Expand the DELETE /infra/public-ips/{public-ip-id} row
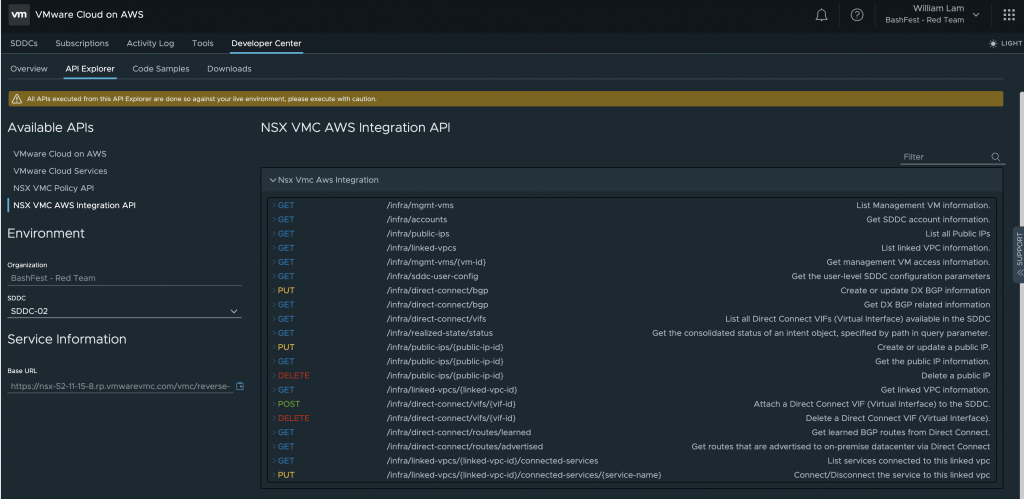The image size is (1024, 499). (x=294, y=375)
